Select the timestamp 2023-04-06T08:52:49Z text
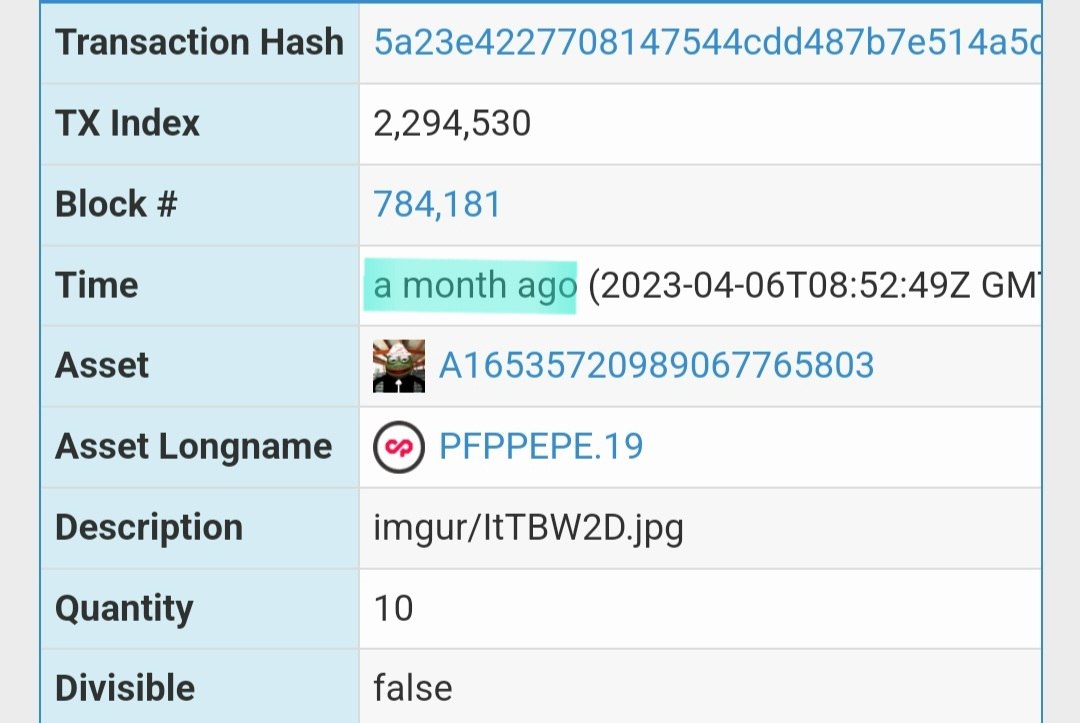Viewport: 1080px width, 723px height. tap(786, 286)
